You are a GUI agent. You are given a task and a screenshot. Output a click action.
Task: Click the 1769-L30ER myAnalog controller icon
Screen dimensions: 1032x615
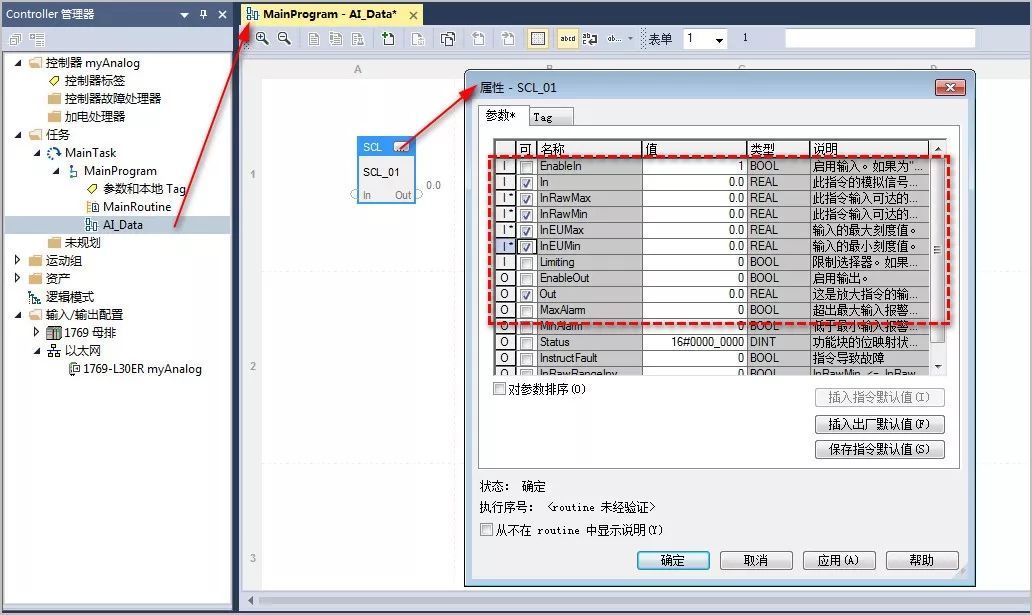click(x=74, y=369)
